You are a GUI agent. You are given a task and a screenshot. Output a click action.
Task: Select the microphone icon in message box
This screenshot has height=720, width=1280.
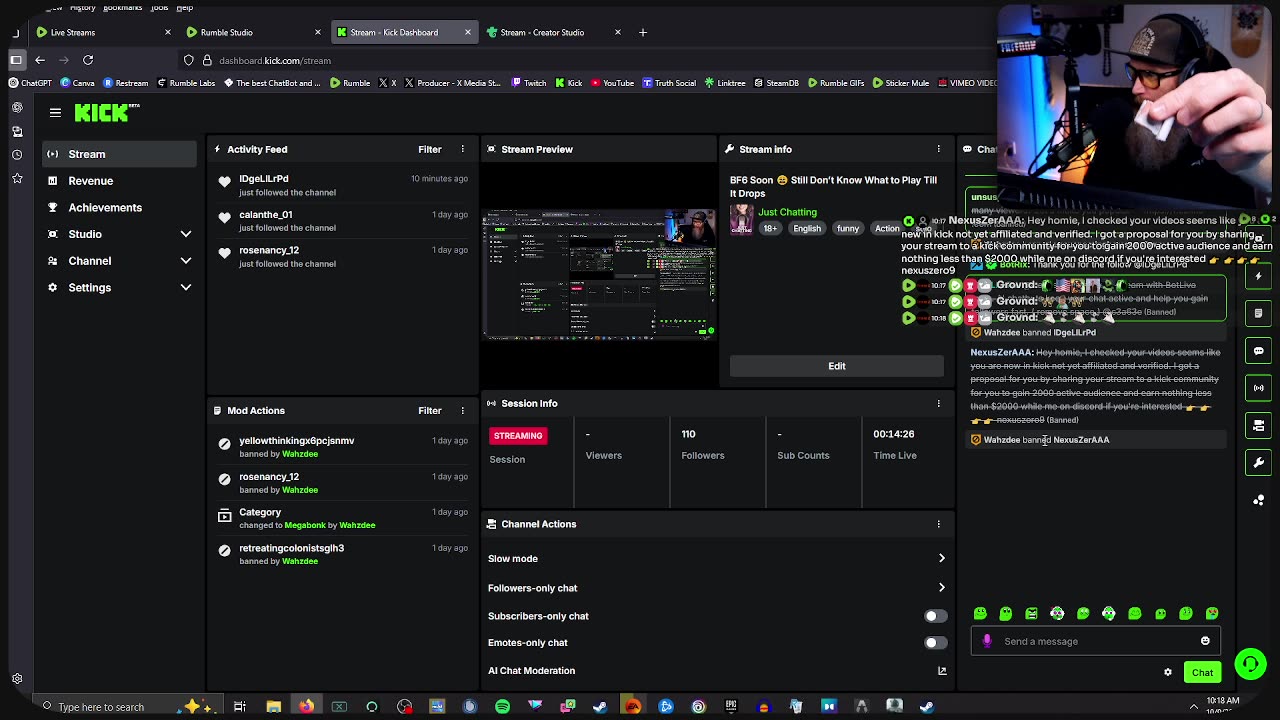(987, 641)
